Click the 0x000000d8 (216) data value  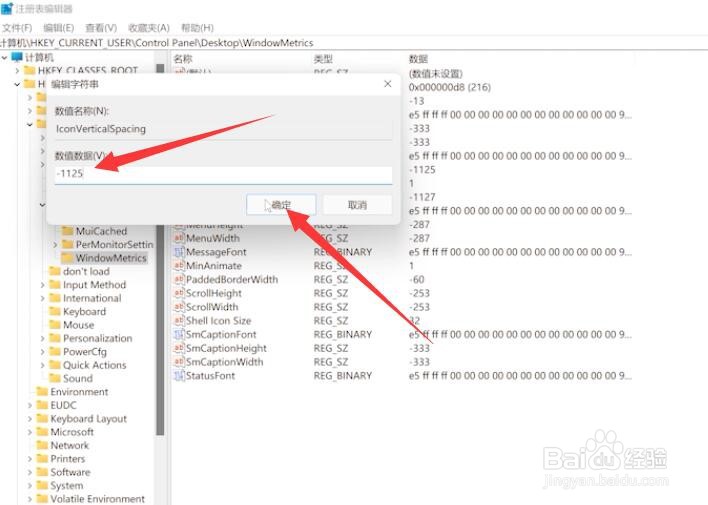click(450, 87)
